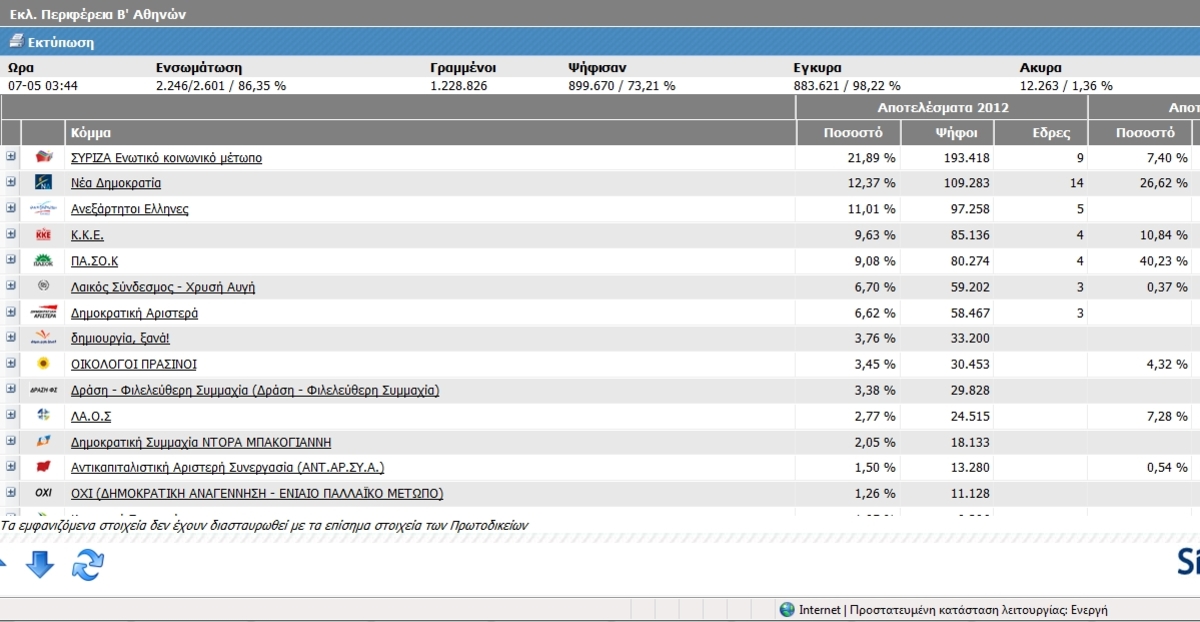Image resolution: width=1200 pixels, height=622 pixels.
Task: Expand the ΑΝΤ.ΑΡ.ΣΥ.Α. row
Action: point(11,466)
